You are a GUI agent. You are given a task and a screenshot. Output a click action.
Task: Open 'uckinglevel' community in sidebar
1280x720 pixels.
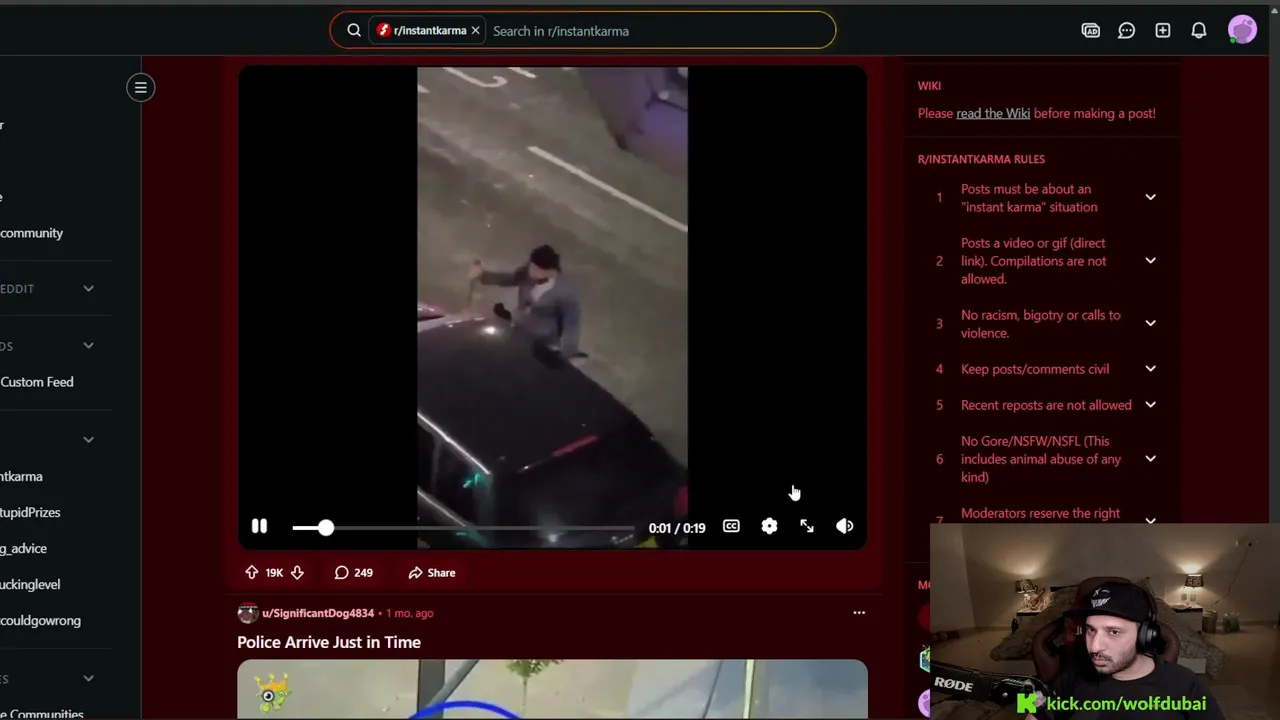point(30,584)
